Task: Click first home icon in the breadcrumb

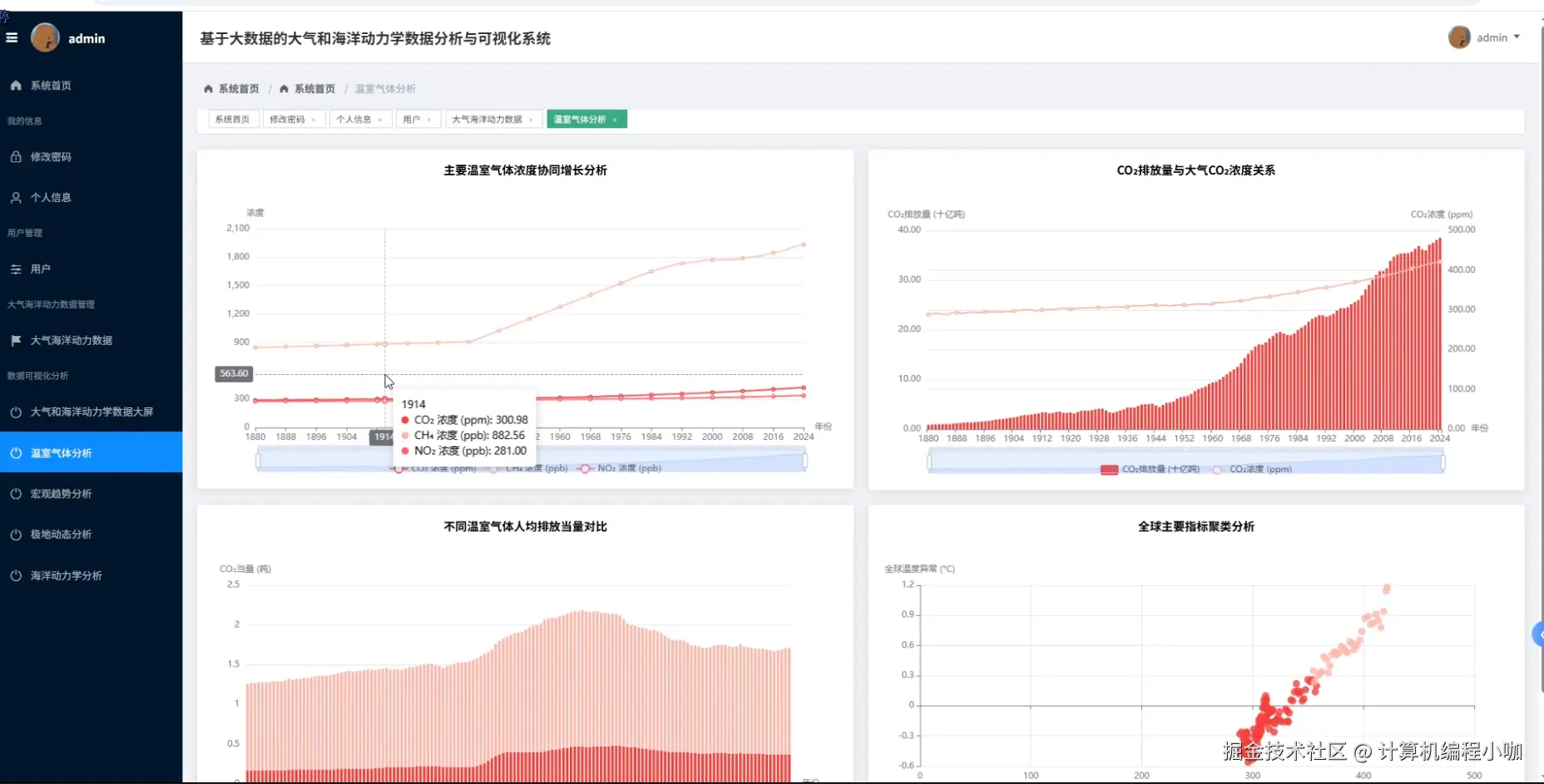Action: (208, 89)
